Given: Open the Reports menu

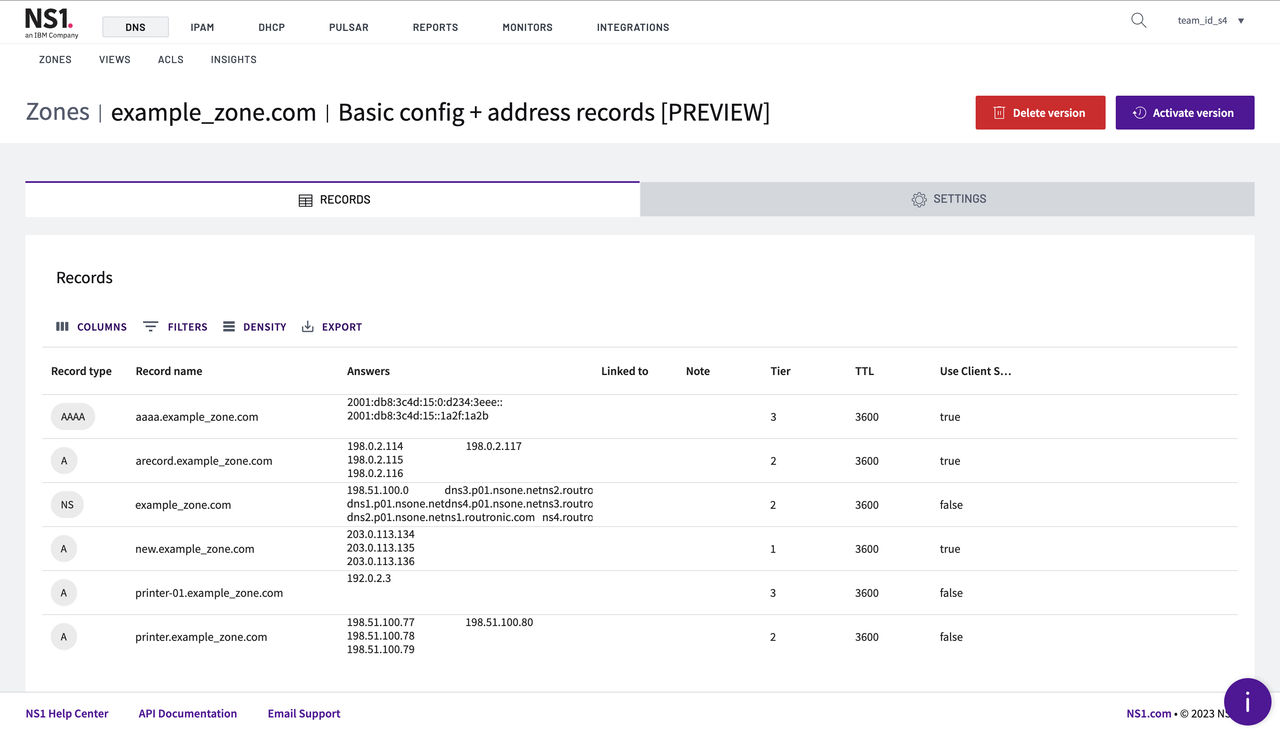Looking at the screenshot, I should pyautogui.click(x=435, y=27).
